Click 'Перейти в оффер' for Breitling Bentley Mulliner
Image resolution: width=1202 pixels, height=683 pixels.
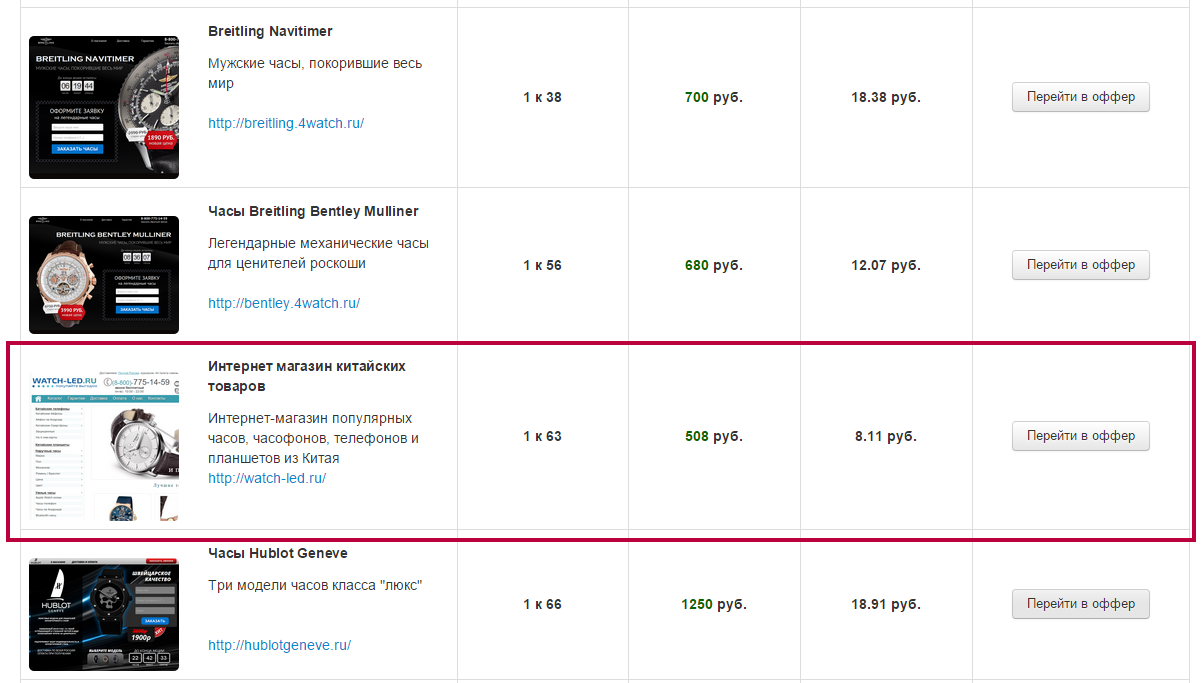(x=1080, y=265)
